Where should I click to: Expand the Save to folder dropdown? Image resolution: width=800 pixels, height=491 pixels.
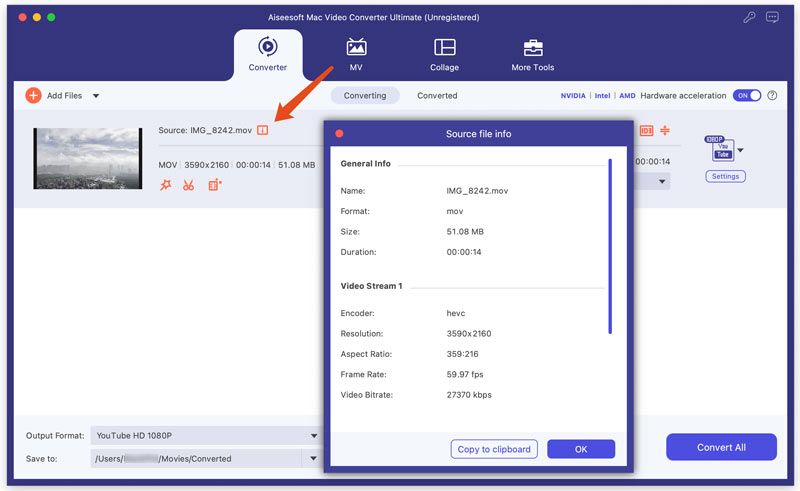coord(313,458)
